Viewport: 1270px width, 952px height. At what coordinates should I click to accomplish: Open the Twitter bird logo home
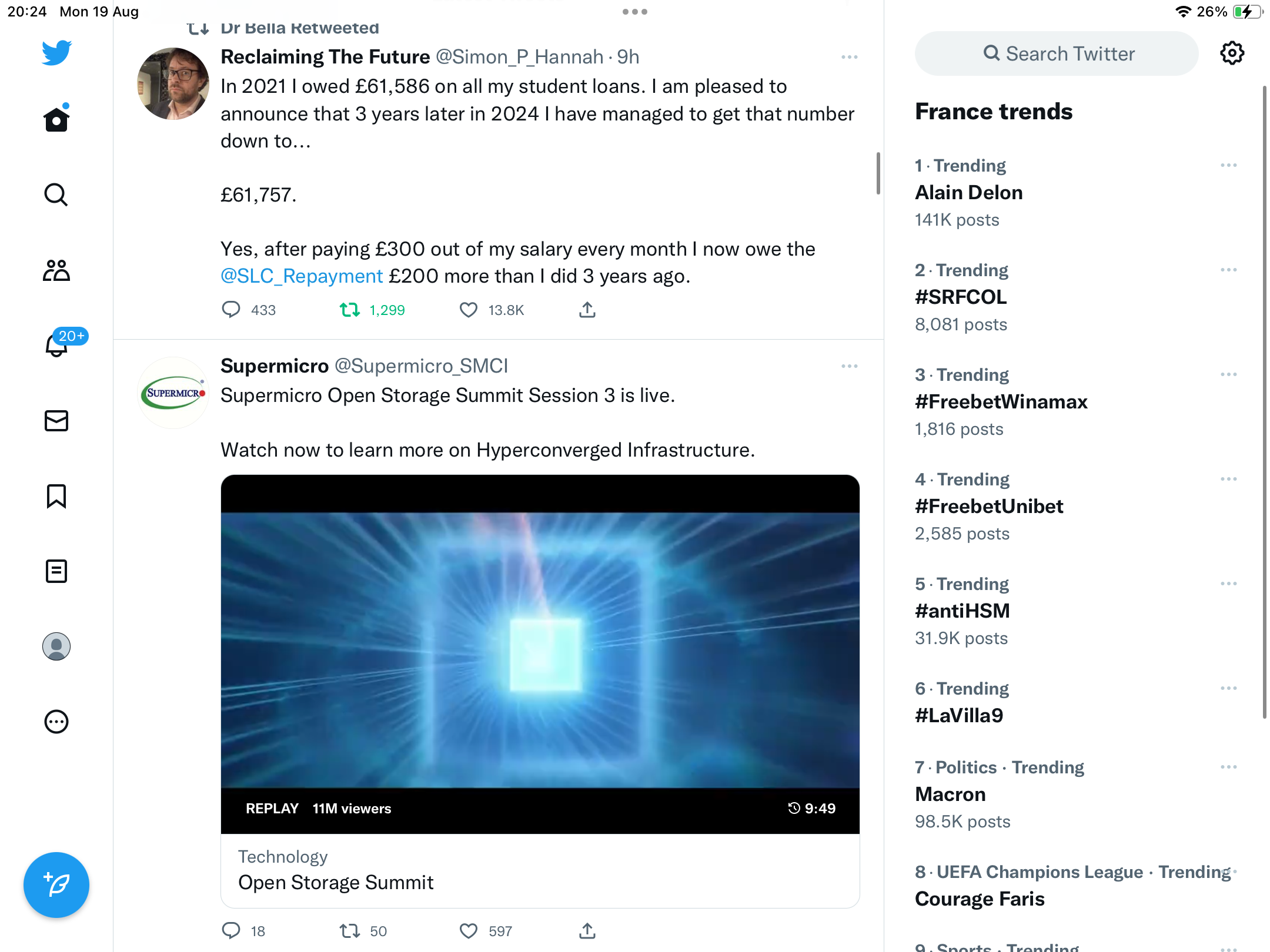(x=56, y=53)
